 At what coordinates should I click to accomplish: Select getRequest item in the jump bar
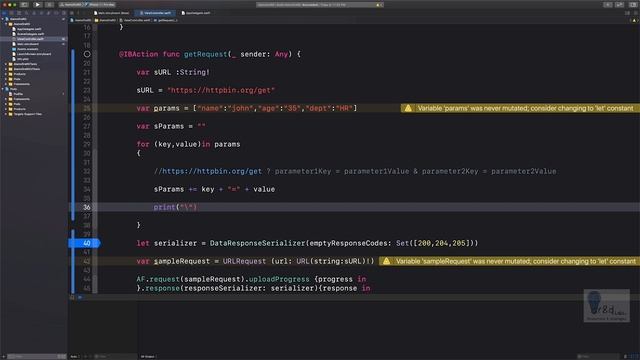[166, 20]
